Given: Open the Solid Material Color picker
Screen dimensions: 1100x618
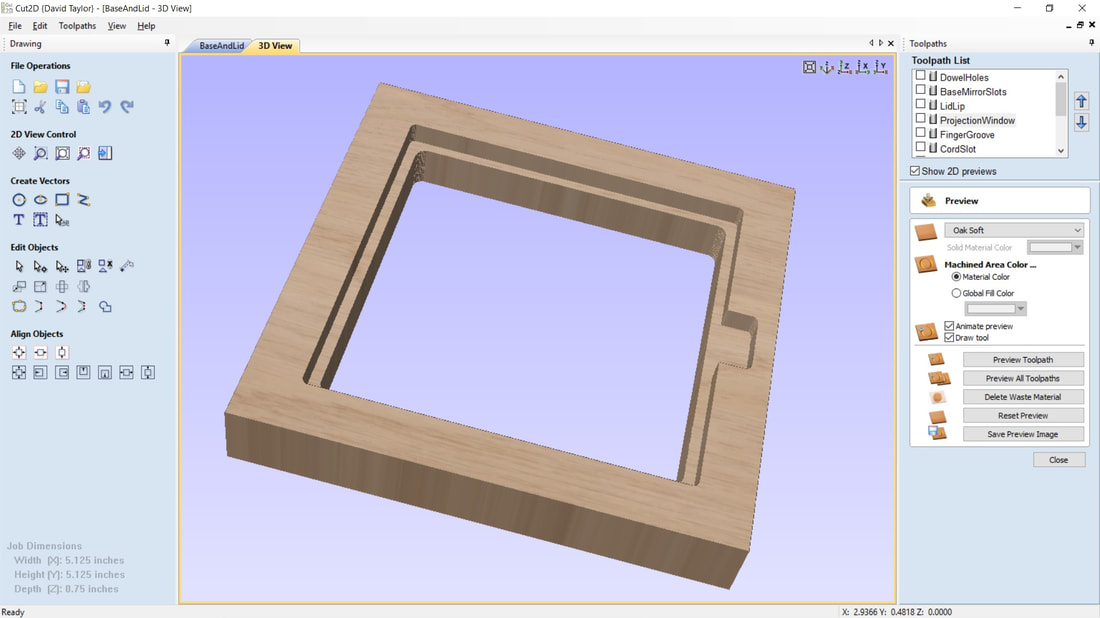Looking at the screenshot, I should 1055,247.
